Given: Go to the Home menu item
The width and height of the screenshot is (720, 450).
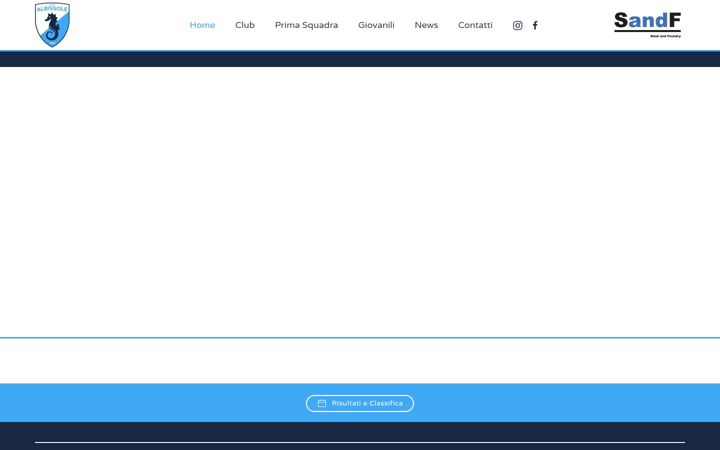Looking at the screenshot, I should (x=202, y=25).
